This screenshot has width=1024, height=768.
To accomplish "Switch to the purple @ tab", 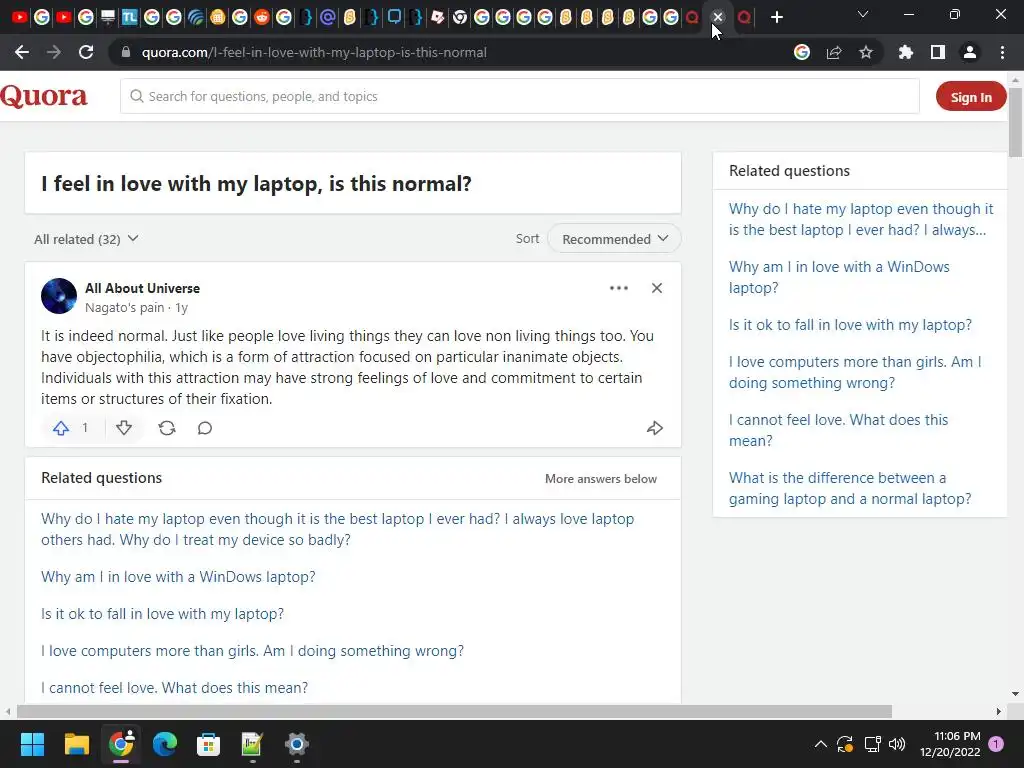I will click(x=328, y=18).
